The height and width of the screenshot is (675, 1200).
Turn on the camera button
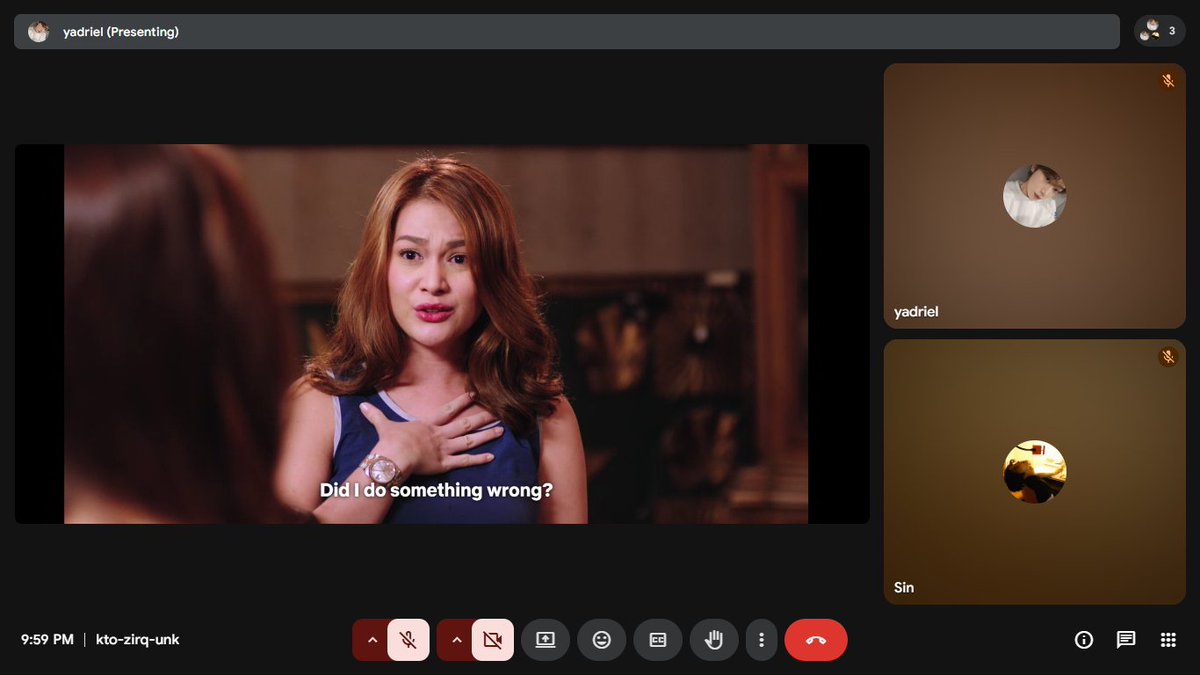click(x=492, y=640)
